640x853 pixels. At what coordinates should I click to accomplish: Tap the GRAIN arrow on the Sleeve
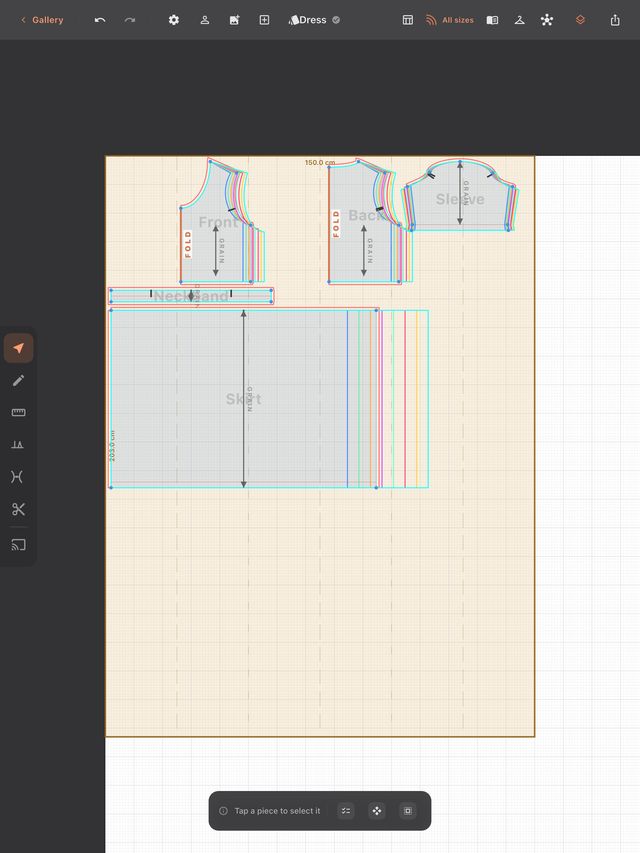pos(460,193)
